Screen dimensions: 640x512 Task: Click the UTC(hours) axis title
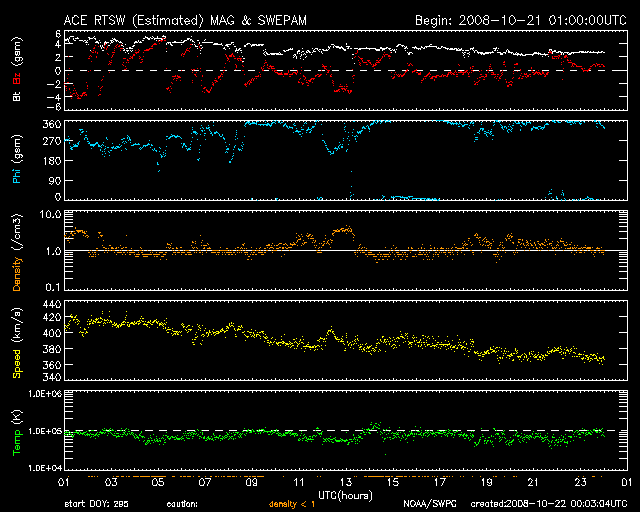[x=345, y=494]
